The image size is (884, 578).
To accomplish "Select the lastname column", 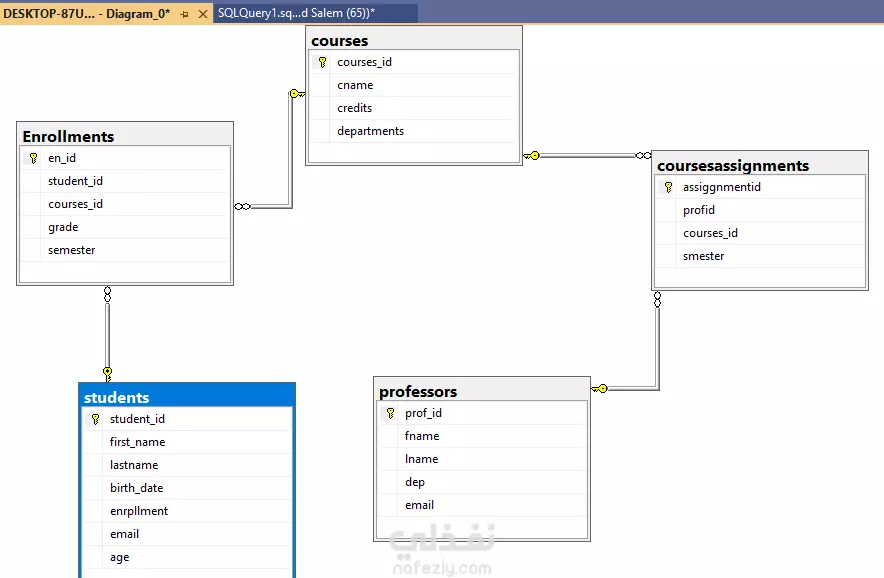I will click(187, 465).
